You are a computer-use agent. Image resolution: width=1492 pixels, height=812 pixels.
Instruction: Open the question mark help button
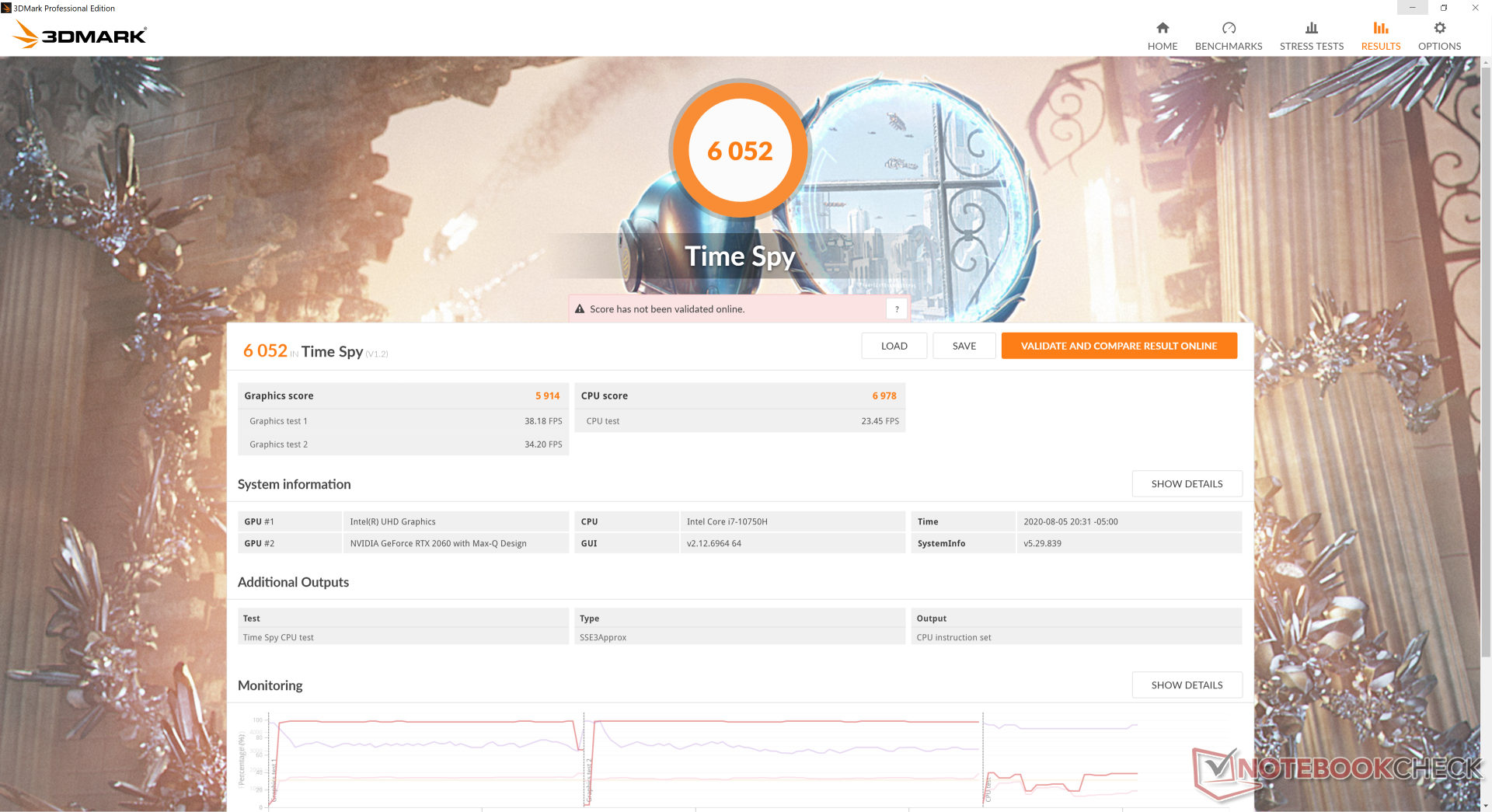[897, 309]
